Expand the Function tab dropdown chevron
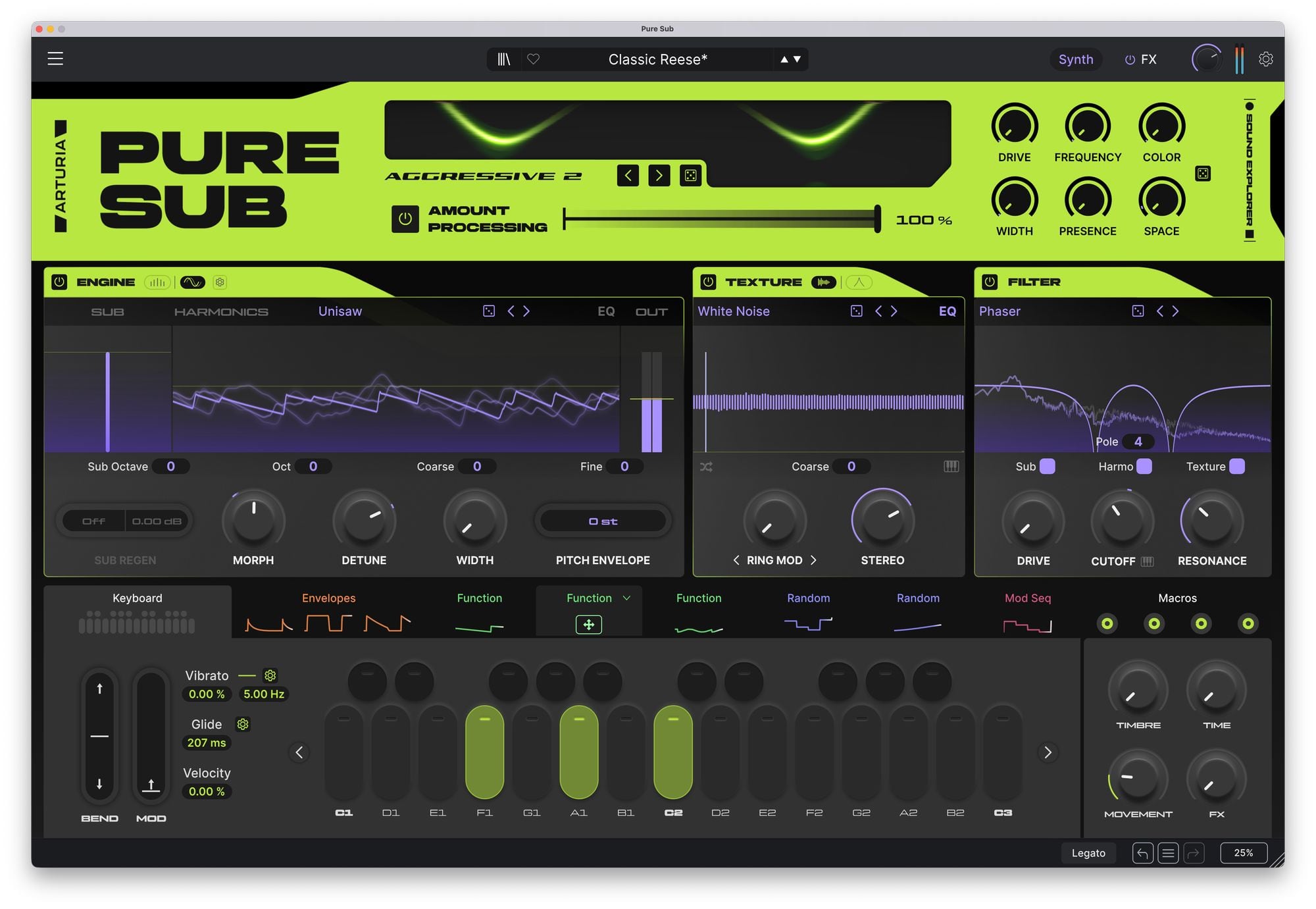The height and width of the screenshot is (909, 1316). point(626,598)
